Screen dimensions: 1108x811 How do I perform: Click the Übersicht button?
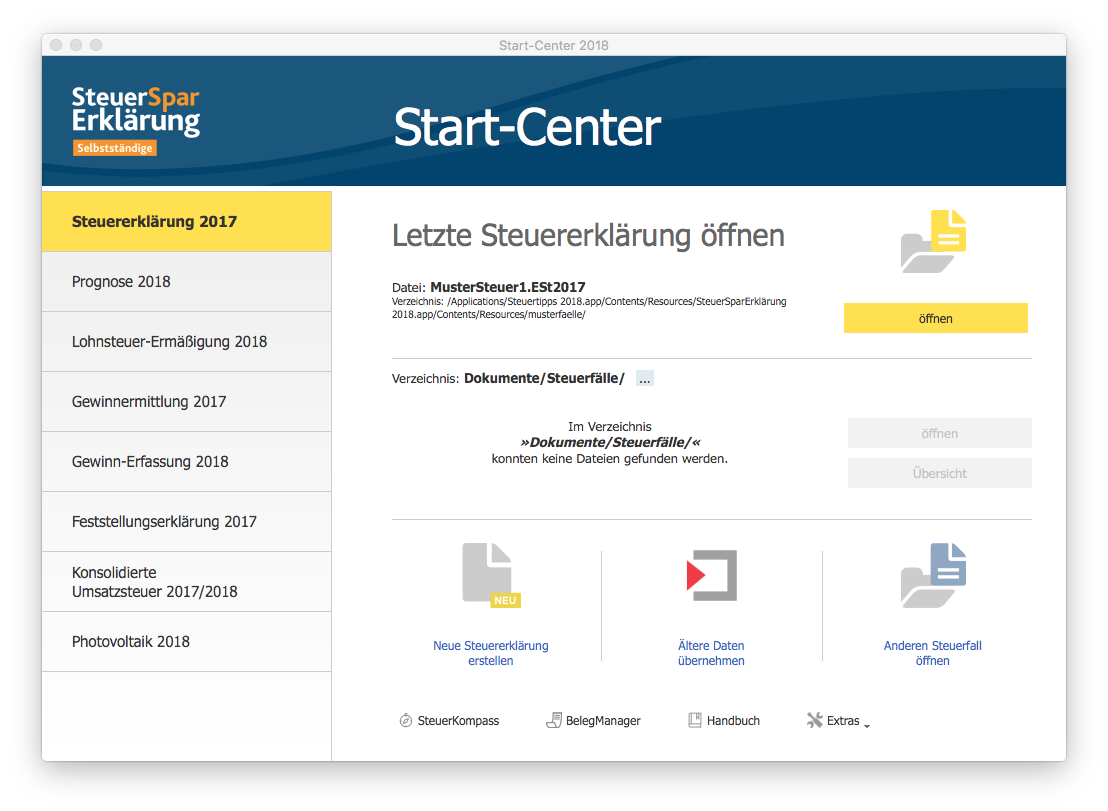(x=939, y=473)
